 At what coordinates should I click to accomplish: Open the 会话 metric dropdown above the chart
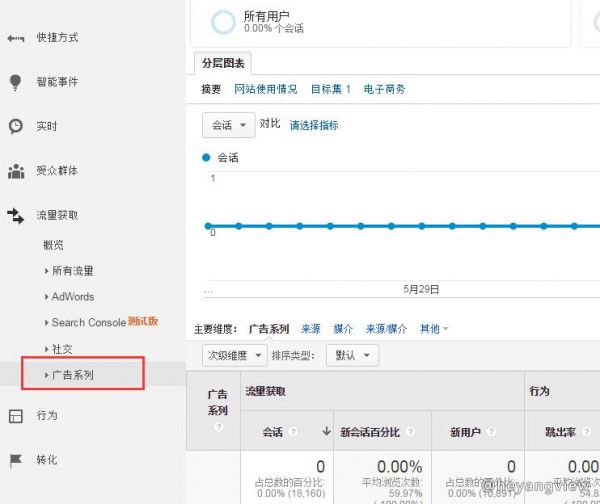[x=228, y=125]
